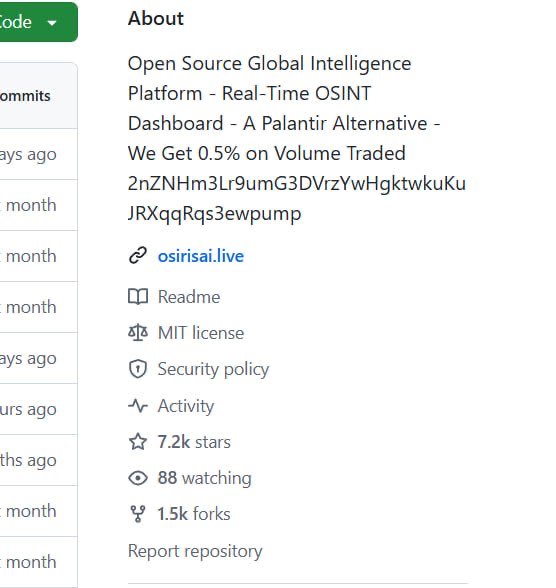Image resolution: width=556 pixels, height=588 pixels.
Task: Click the Security policy shield icon
Action: coord(138,369)
